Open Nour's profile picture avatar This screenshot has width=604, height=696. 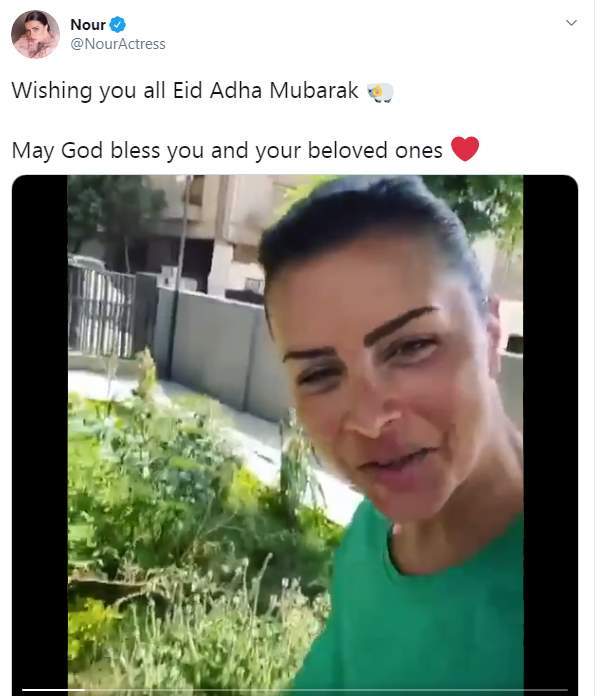36,34
